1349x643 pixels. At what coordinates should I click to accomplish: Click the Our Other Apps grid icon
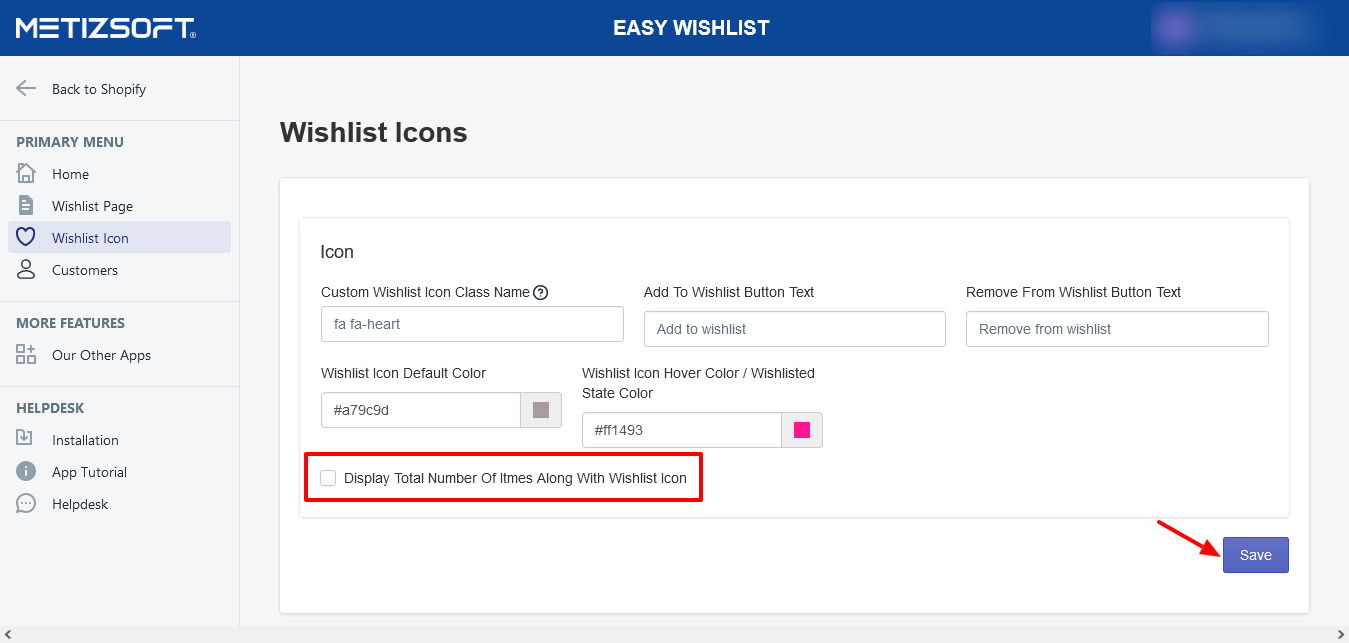26,354
